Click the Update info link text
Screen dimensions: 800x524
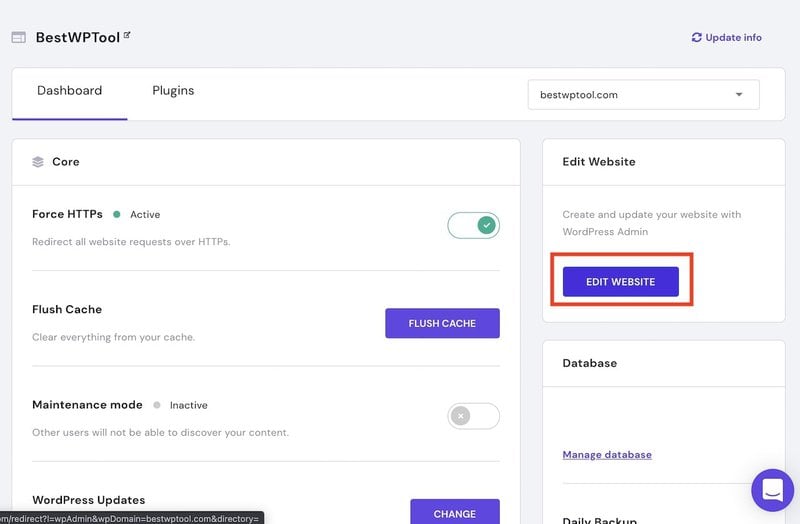click(x=734, y=37)
